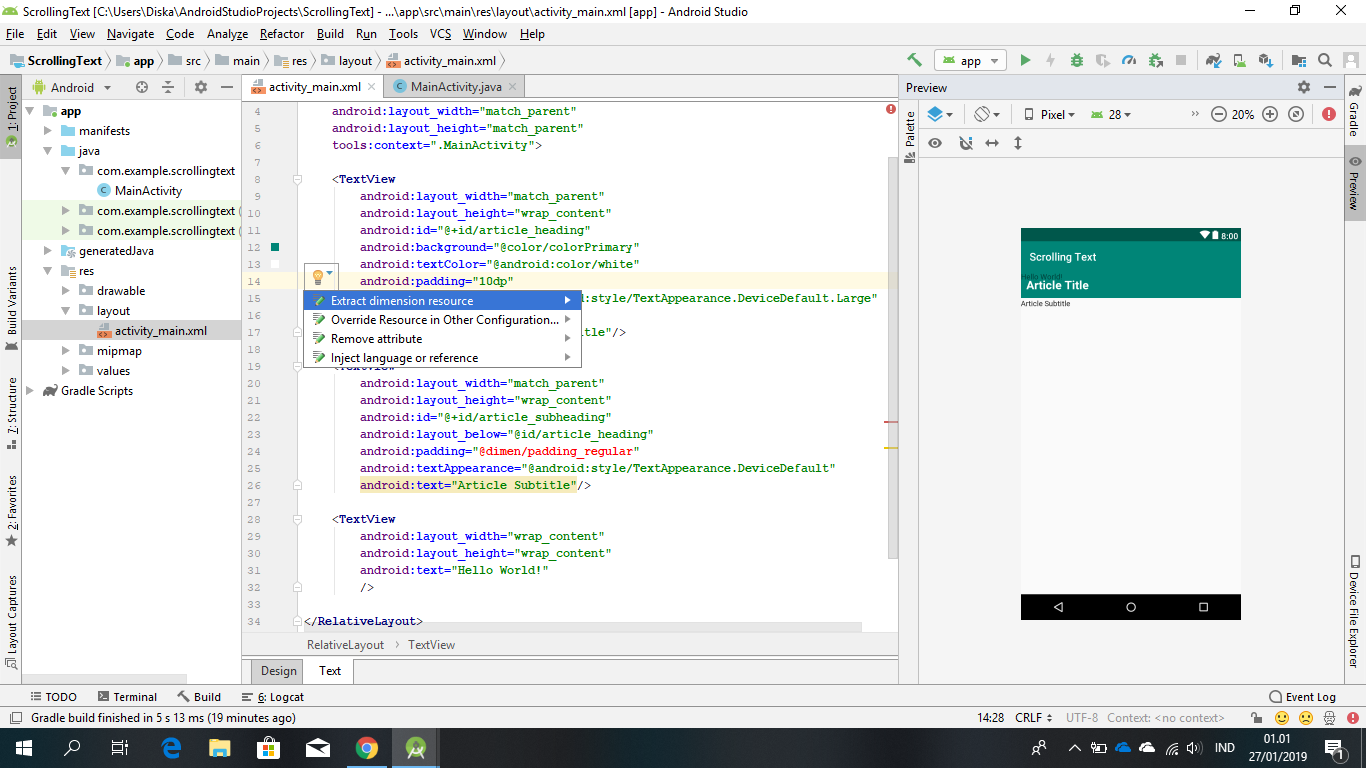This screenshot has height=768, width=1366.
Task: Open Search Everywhere with the magnifier icon
Action: (1324, 60)
